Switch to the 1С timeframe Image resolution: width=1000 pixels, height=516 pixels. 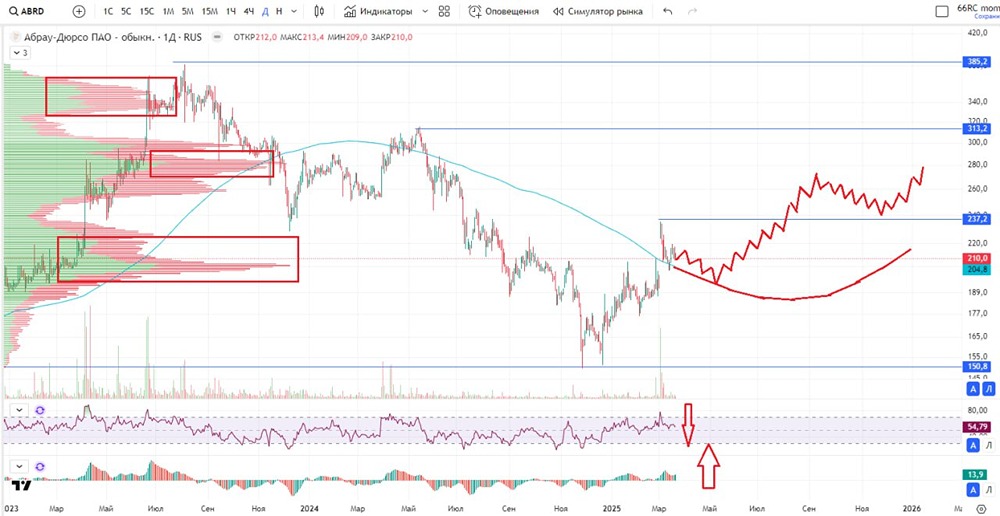click(x=108, y=11)
